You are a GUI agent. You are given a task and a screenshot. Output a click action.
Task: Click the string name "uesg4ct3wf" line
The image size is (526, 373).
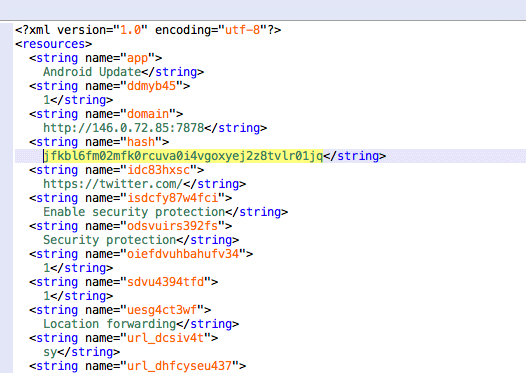120,310
